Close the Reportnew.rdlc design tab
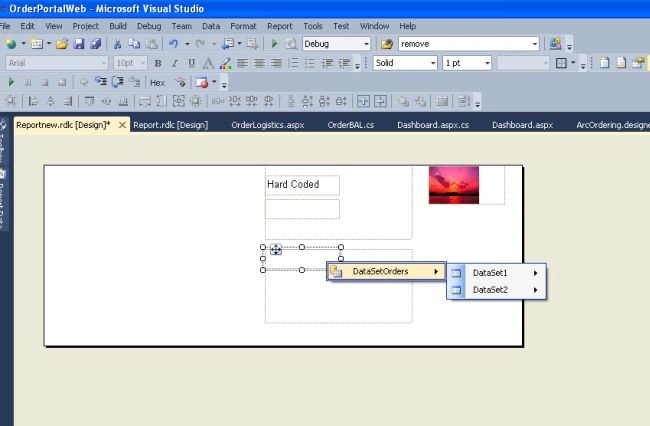The image size is (650, 426). coord(122,125)
